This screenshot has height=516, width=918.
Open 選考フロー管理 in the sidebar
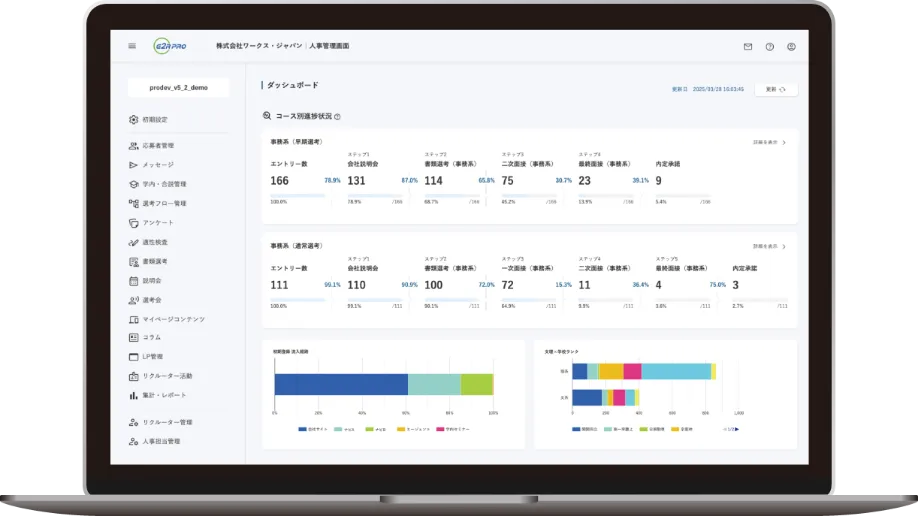pyautogui.click(x=163, y=203)
